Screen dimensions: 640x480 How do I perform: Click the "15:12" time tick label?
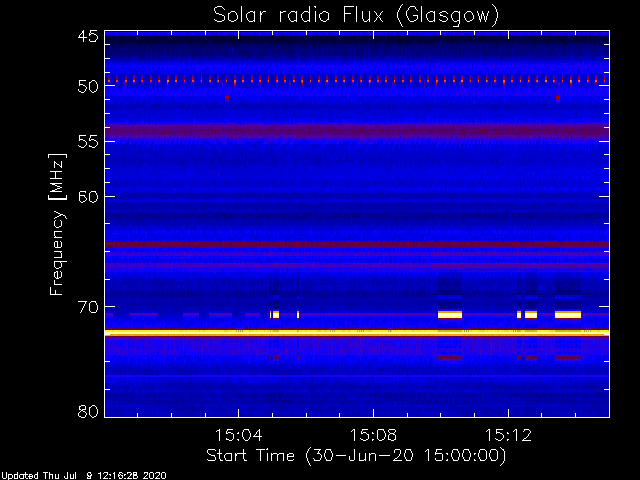pyautogui.click(x=508, y=435)
